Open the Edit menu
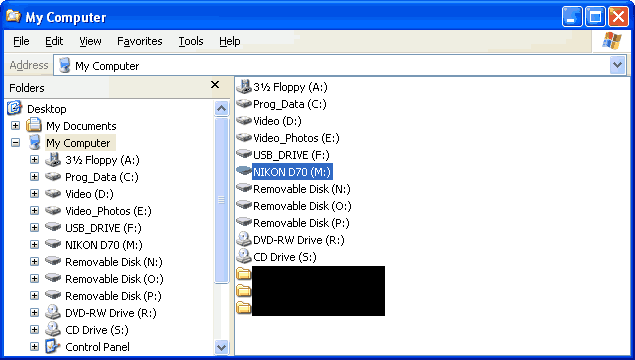Viewport: 635px width, 360px height. [x=54, y=41]
